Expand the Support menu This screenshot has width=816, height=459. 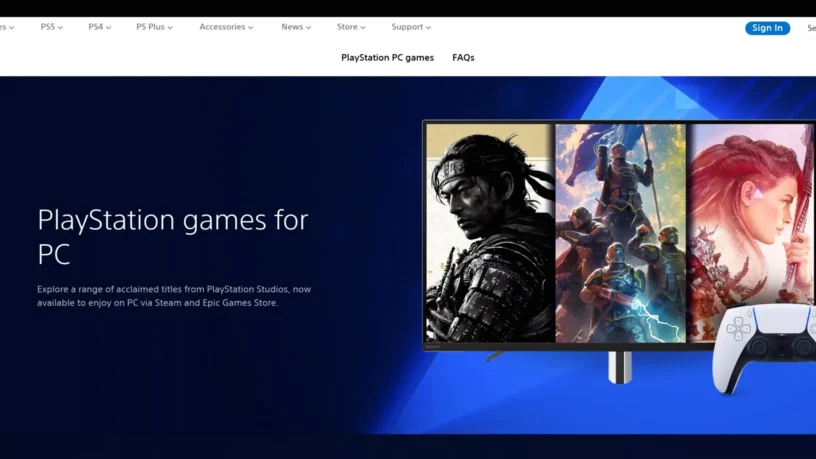point(411,27)
